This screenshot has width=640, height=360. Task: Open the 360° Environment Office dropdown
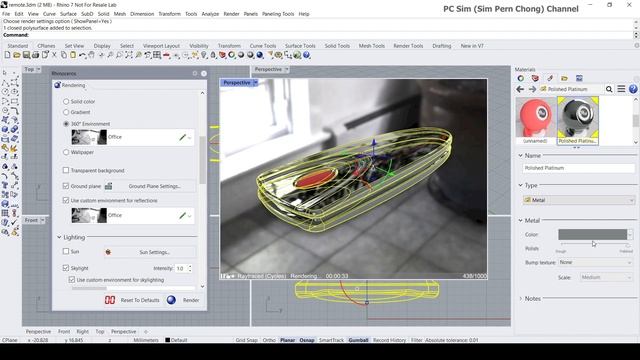coord(190,138)
